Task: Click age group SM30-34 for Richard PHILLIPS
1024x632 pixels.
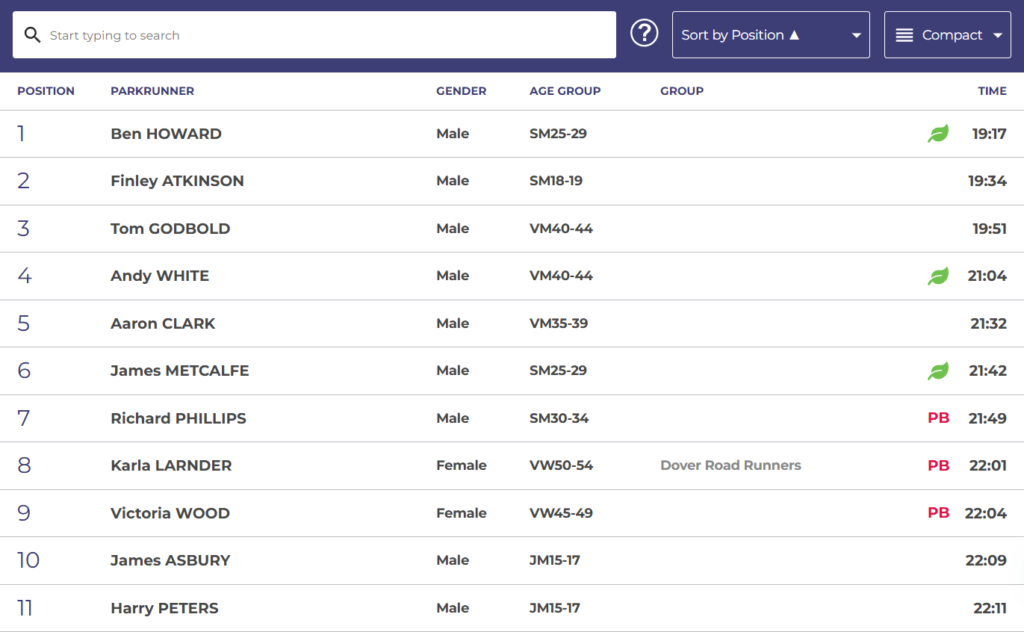Action: click(x=559, y=418)
